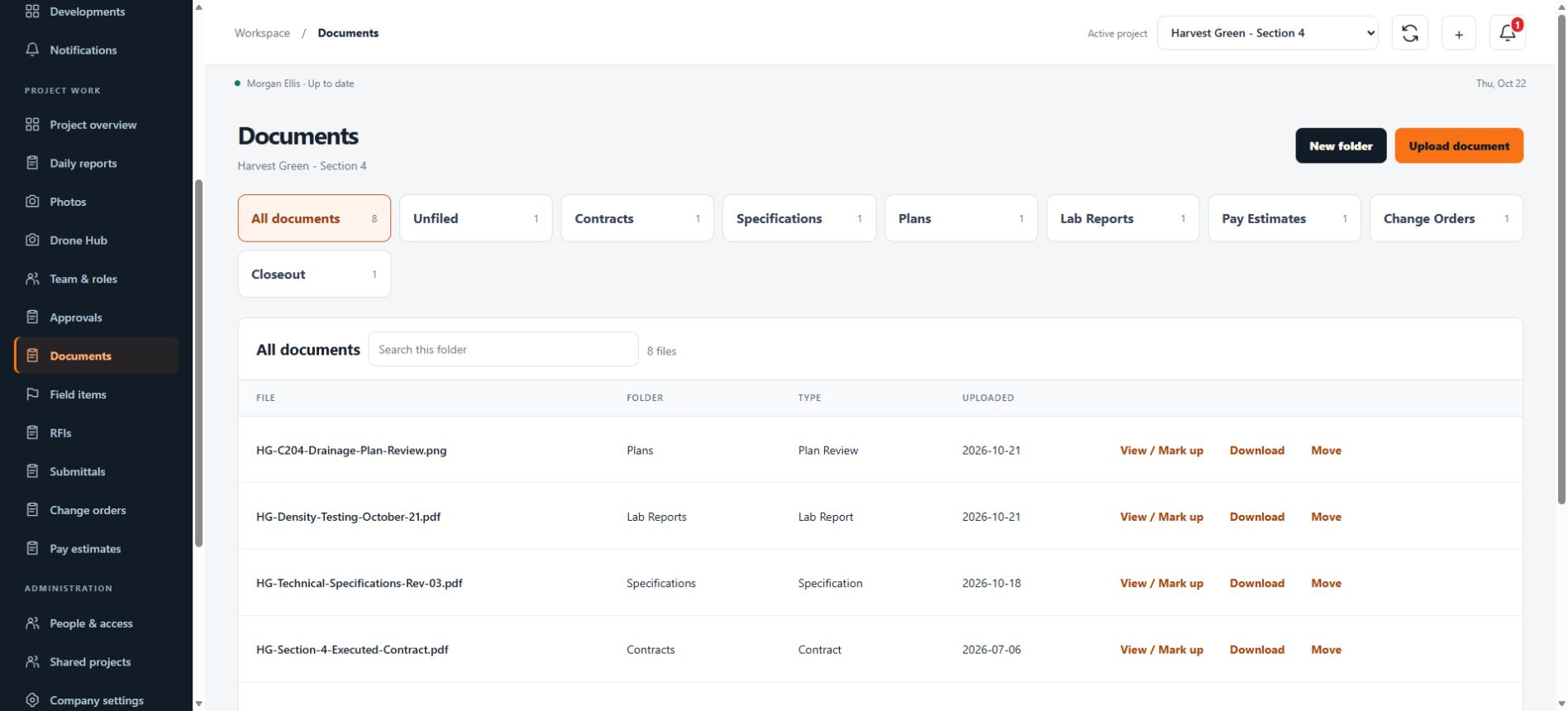
Task: Click file name HG-Section-4-Executed-Contract.pdf
Action: 352,650
